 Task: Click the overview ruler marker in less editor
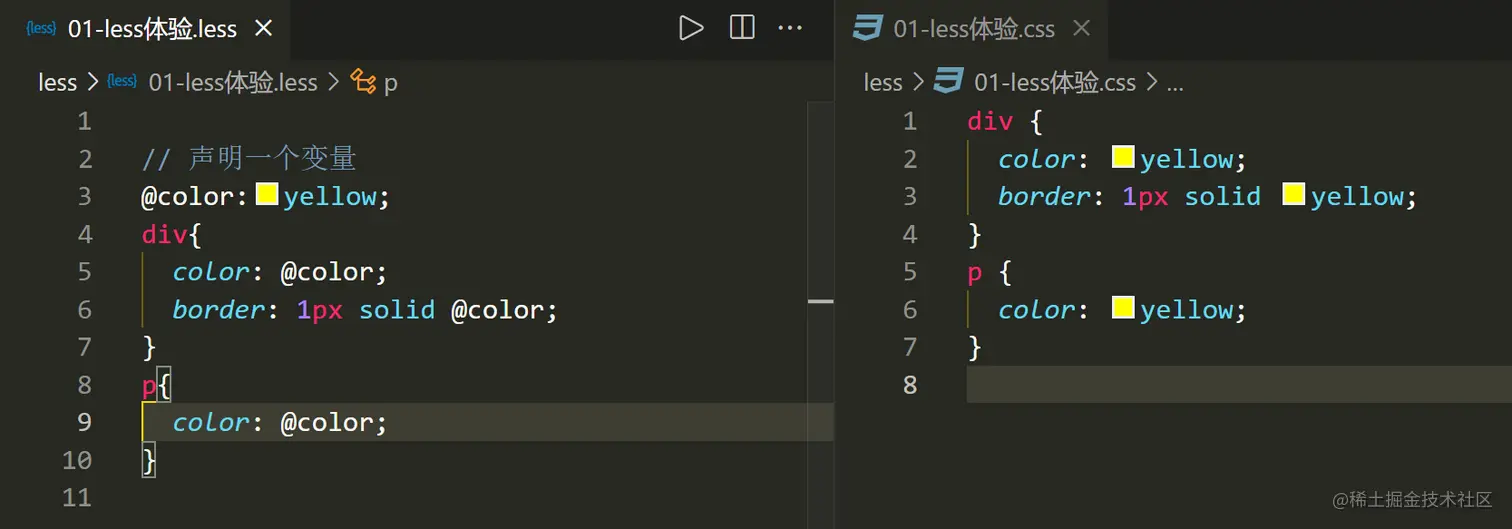[x=820, y=300]
